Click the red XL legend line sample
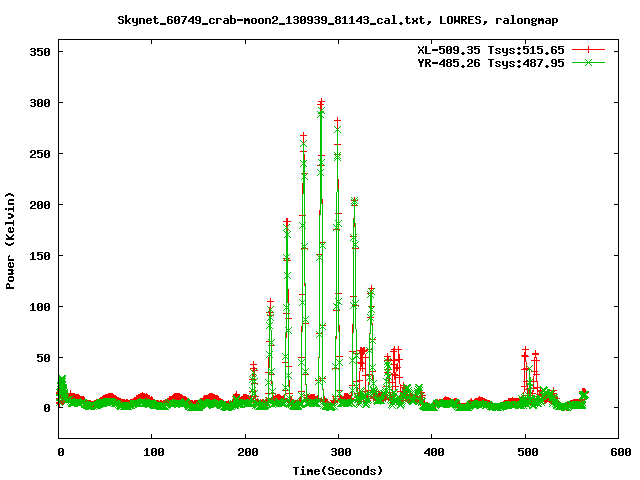 click(x=588, y=50)
